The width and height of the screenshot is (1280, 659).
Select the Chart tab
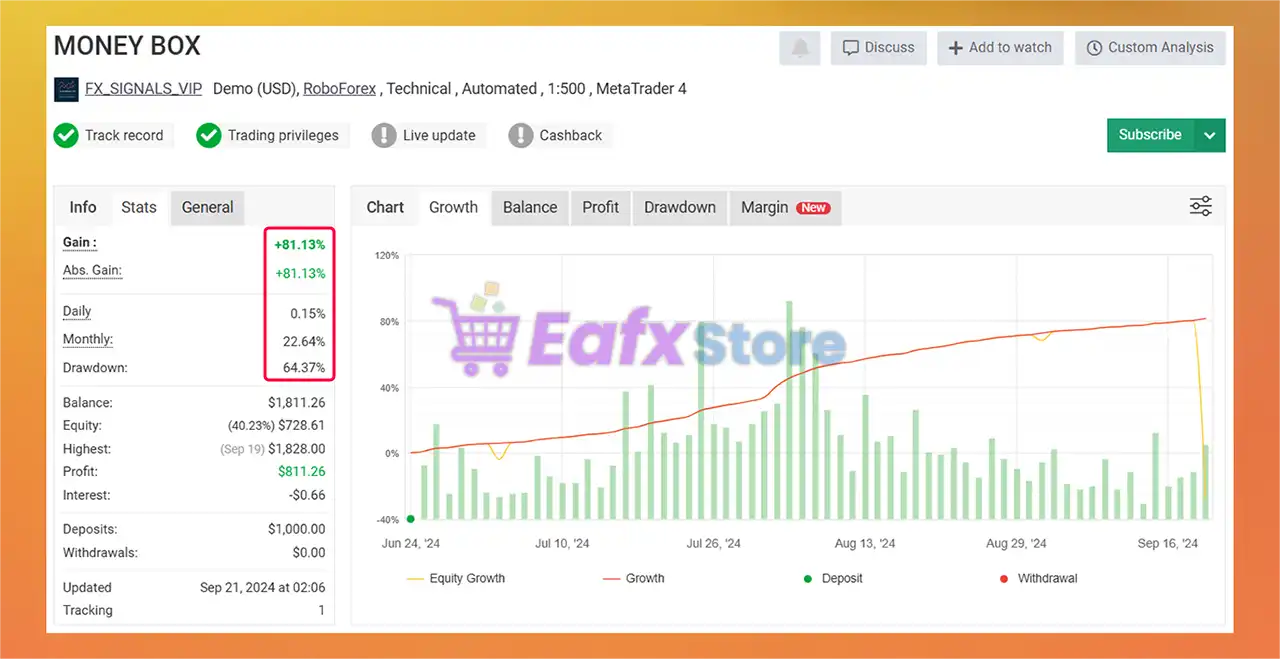(x=385, y=207)
